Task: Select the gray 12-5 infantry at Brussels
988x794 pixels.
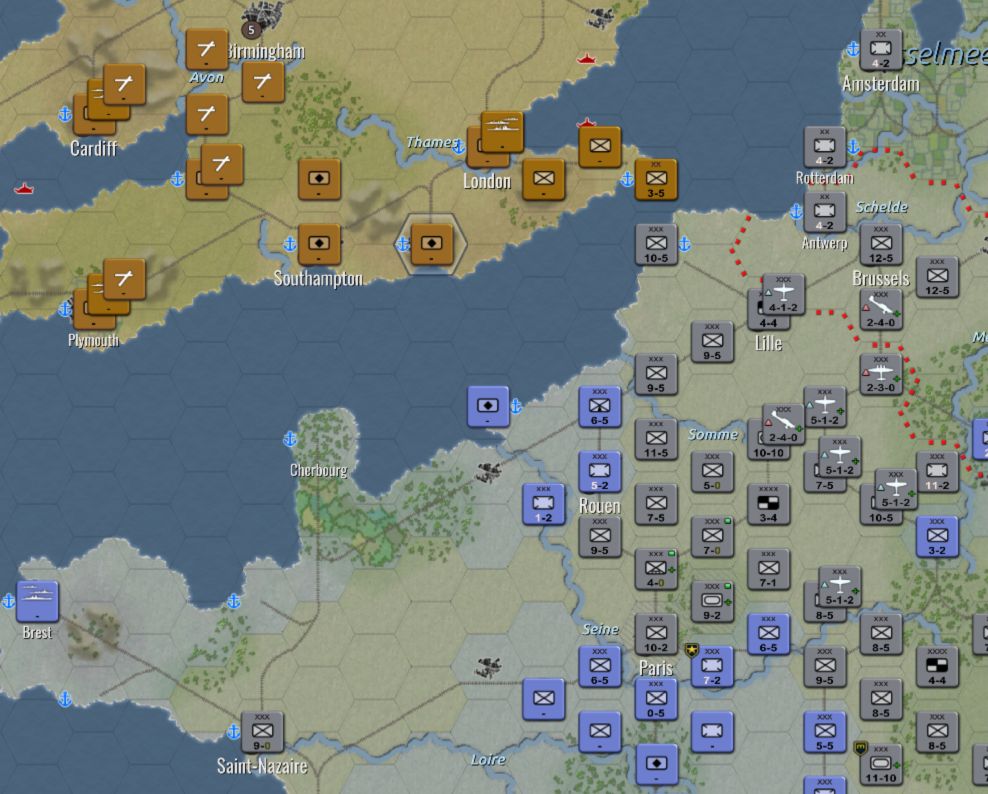Action: tap(881, 245)
